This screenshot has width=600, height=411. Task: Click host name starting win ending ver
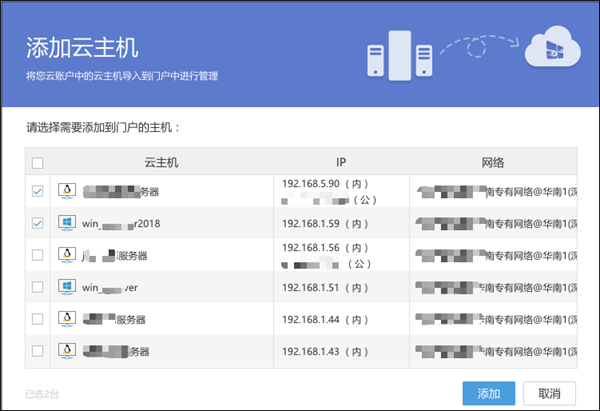(x=110, y=288)
